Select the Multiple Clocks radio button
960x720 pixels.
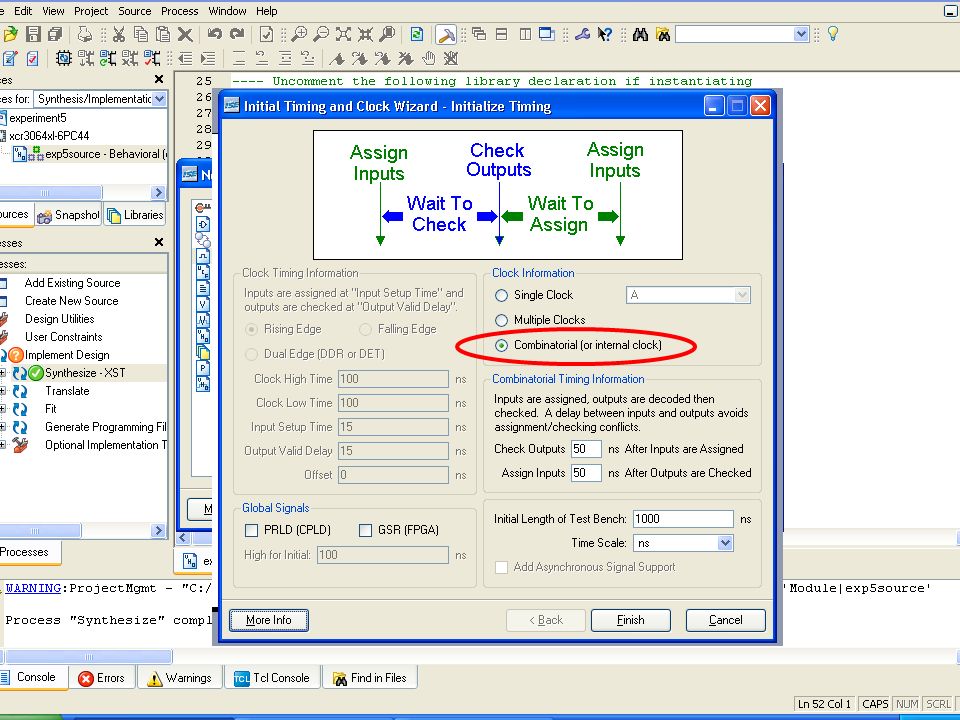[501, 320]
